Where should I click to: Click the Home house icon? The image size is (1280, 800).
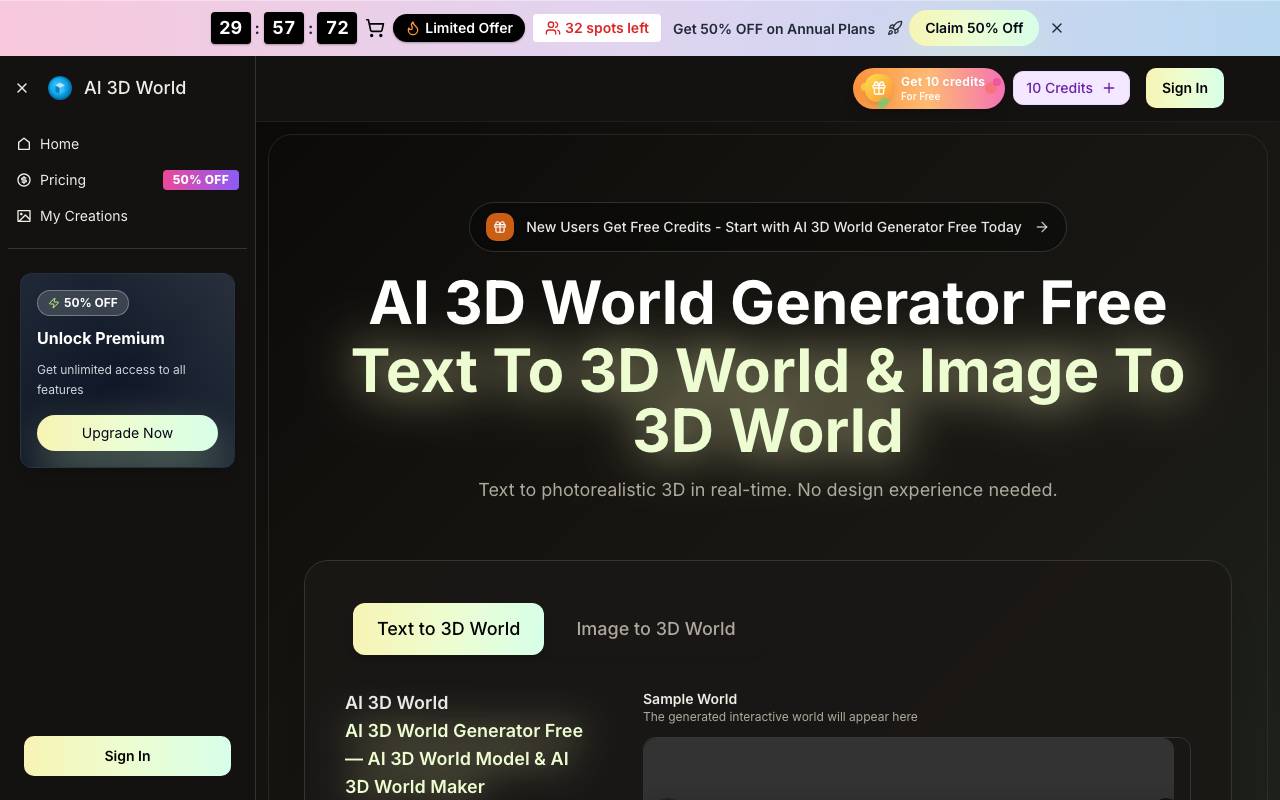(24, 144)
